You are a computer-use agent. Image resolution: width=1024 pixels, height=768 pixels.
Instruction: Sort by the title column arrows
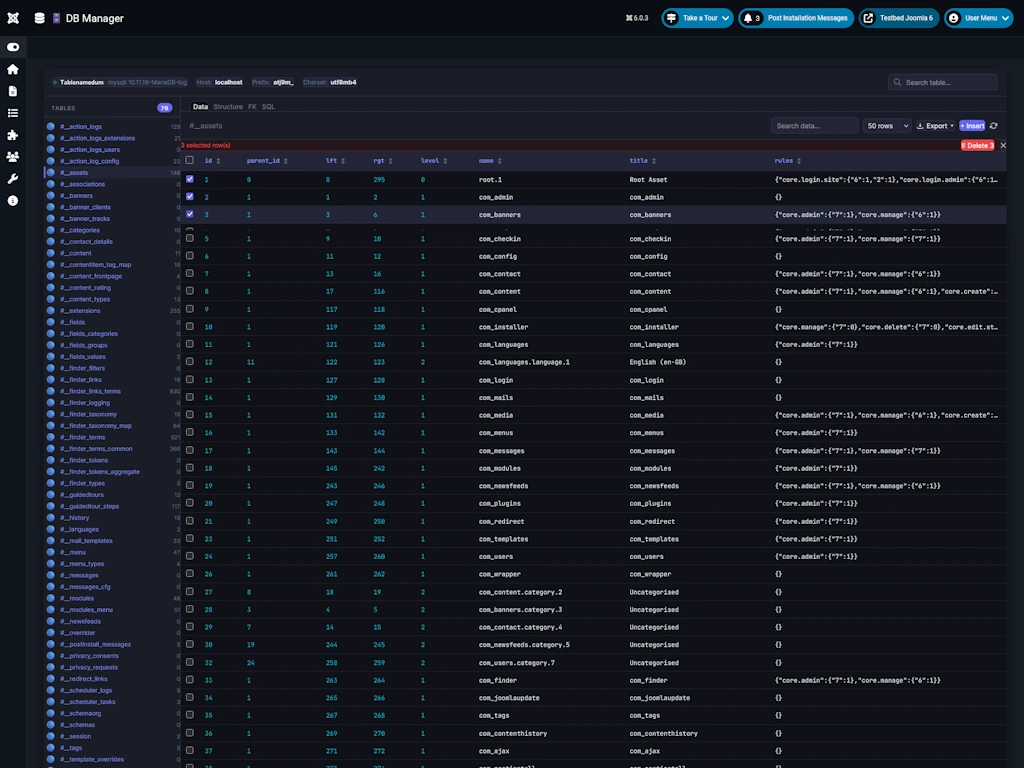click(x=654, y=161)
